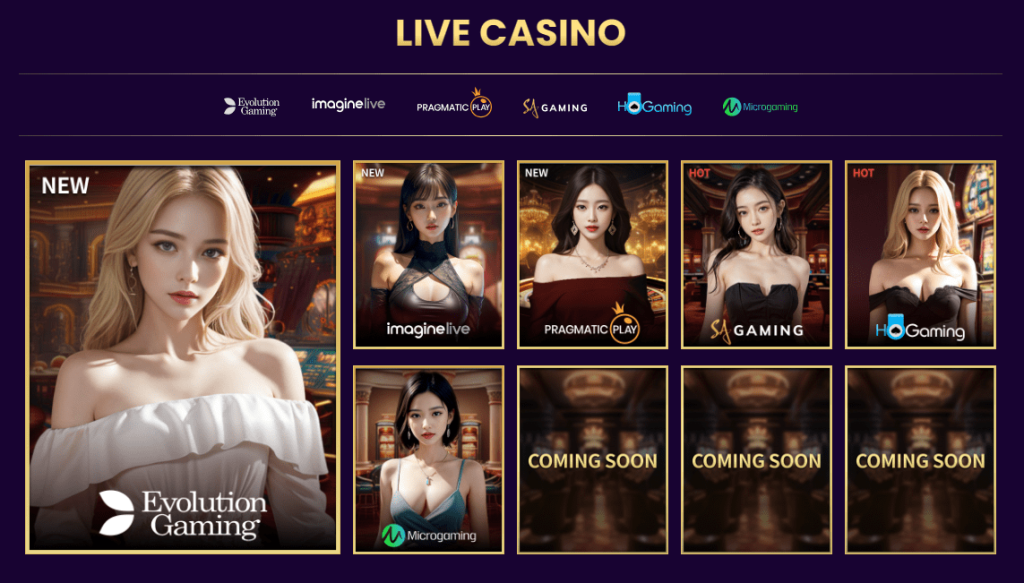Launch the Microgaming game card
This screenshot has width=1024, height=583.
coord(428,460)
